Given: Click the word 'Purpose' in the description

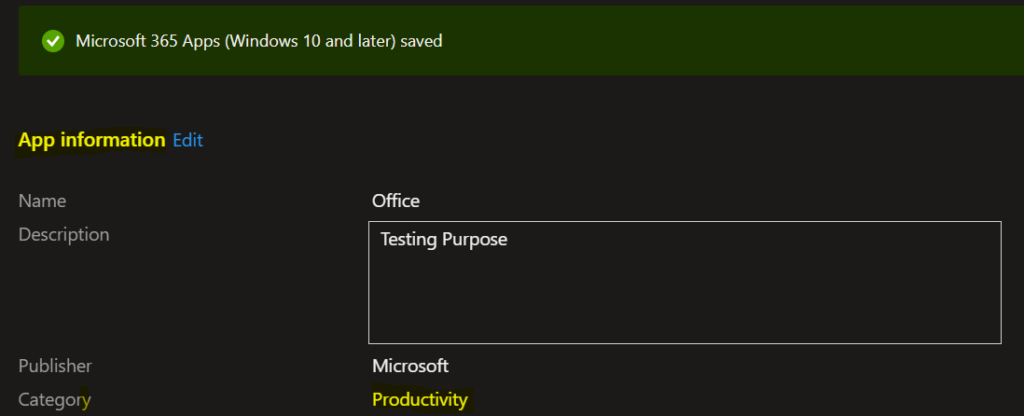Looking at the screenshot, I should tap(475, 240).
